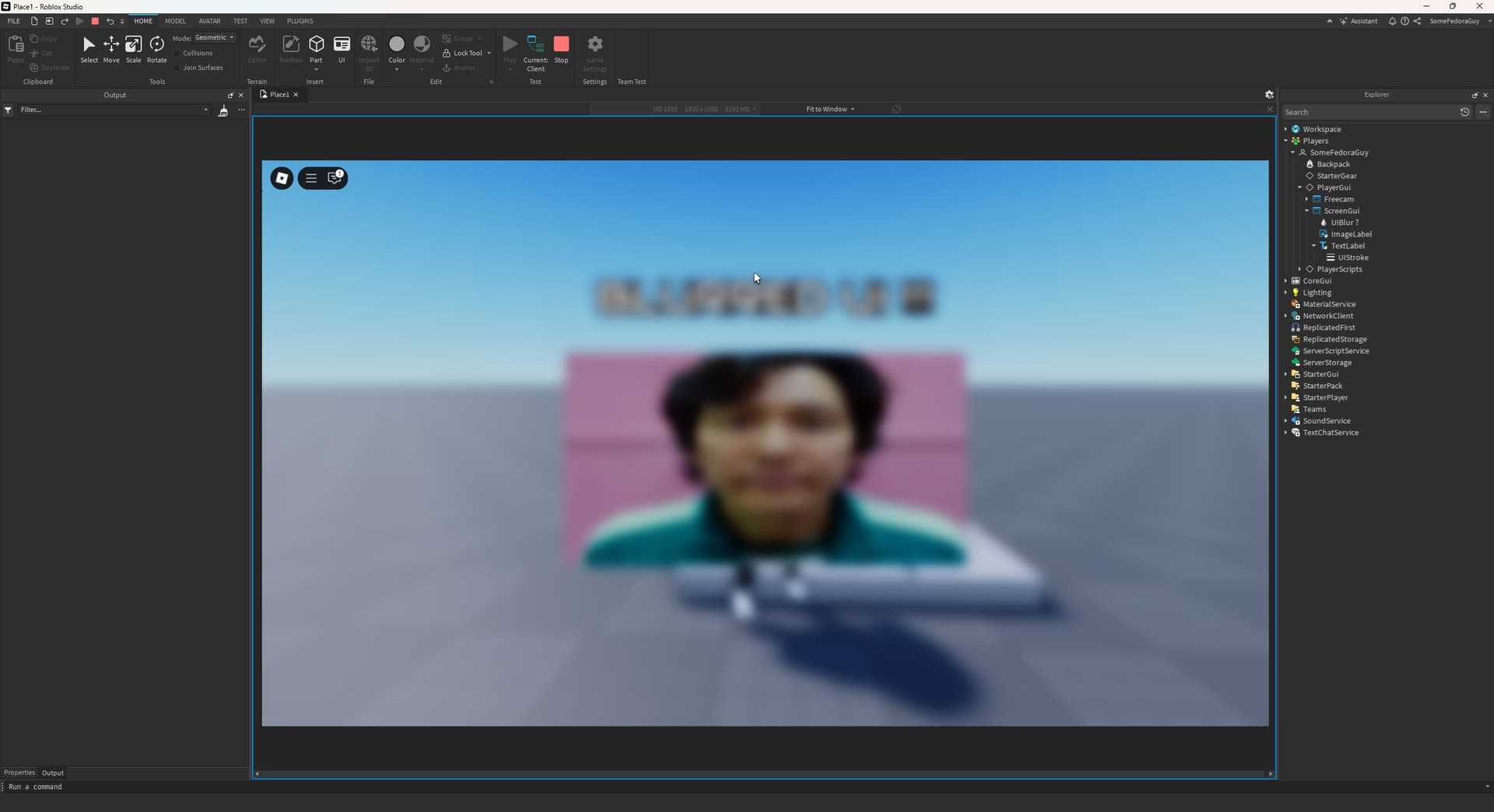
Task: Activate the Move tool
Action: [x=111, y=50]
